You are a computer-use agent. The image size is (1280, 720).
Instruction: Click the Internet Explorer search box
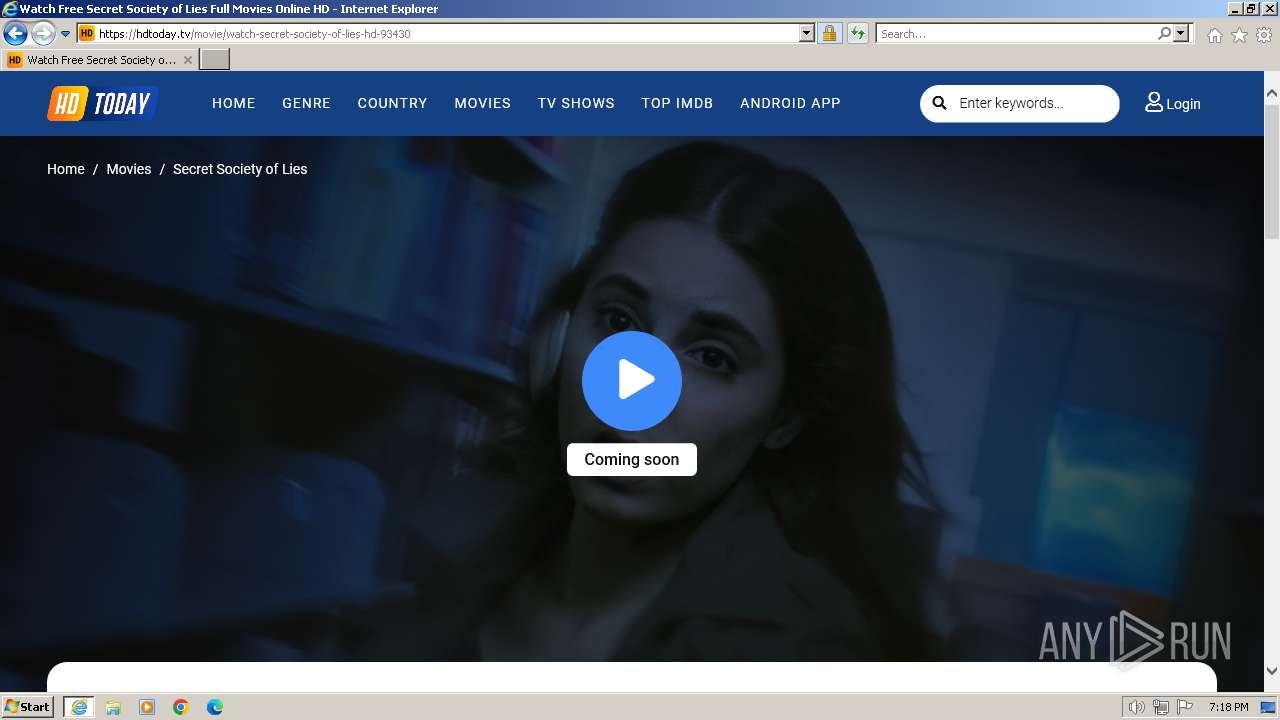click(1015, 33)
